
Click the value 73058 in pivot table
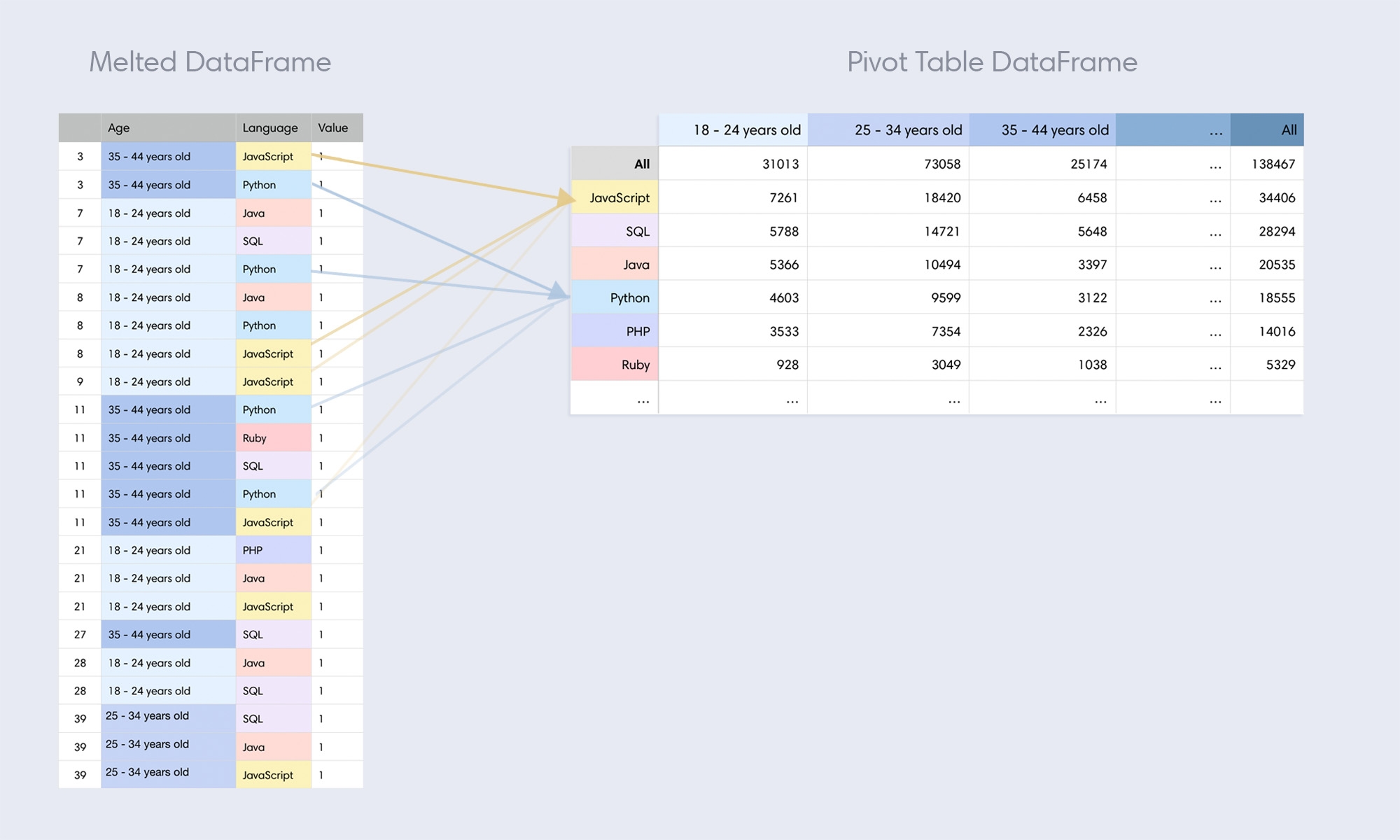(942, 164)
